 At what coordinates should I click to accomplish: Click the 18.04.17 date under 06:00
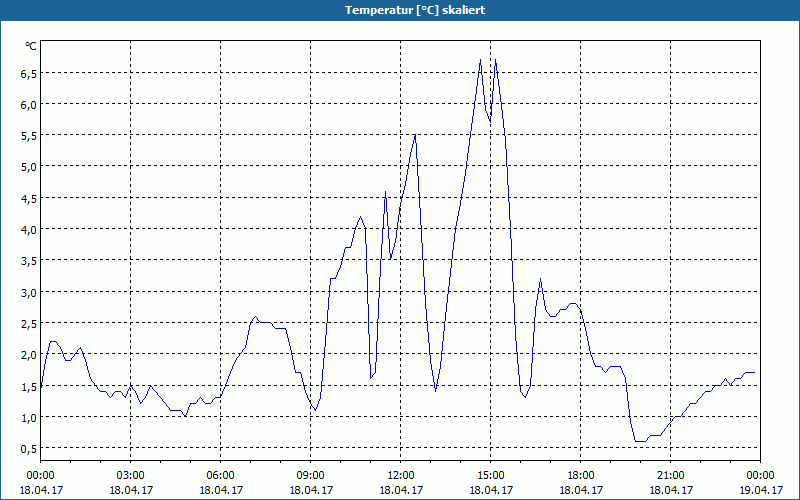[x=220, y=490]
